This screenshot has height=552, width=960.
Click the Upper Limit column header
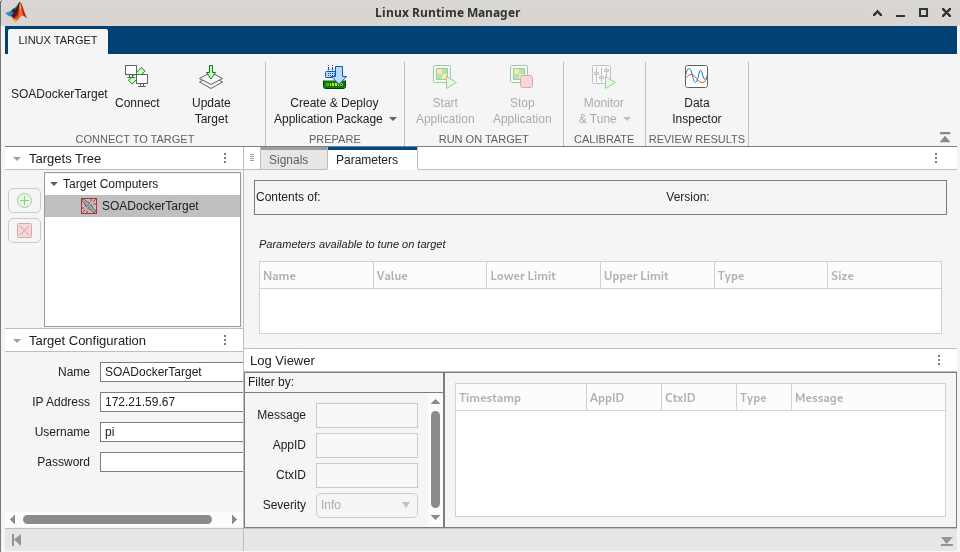click(x=657, y=275)
